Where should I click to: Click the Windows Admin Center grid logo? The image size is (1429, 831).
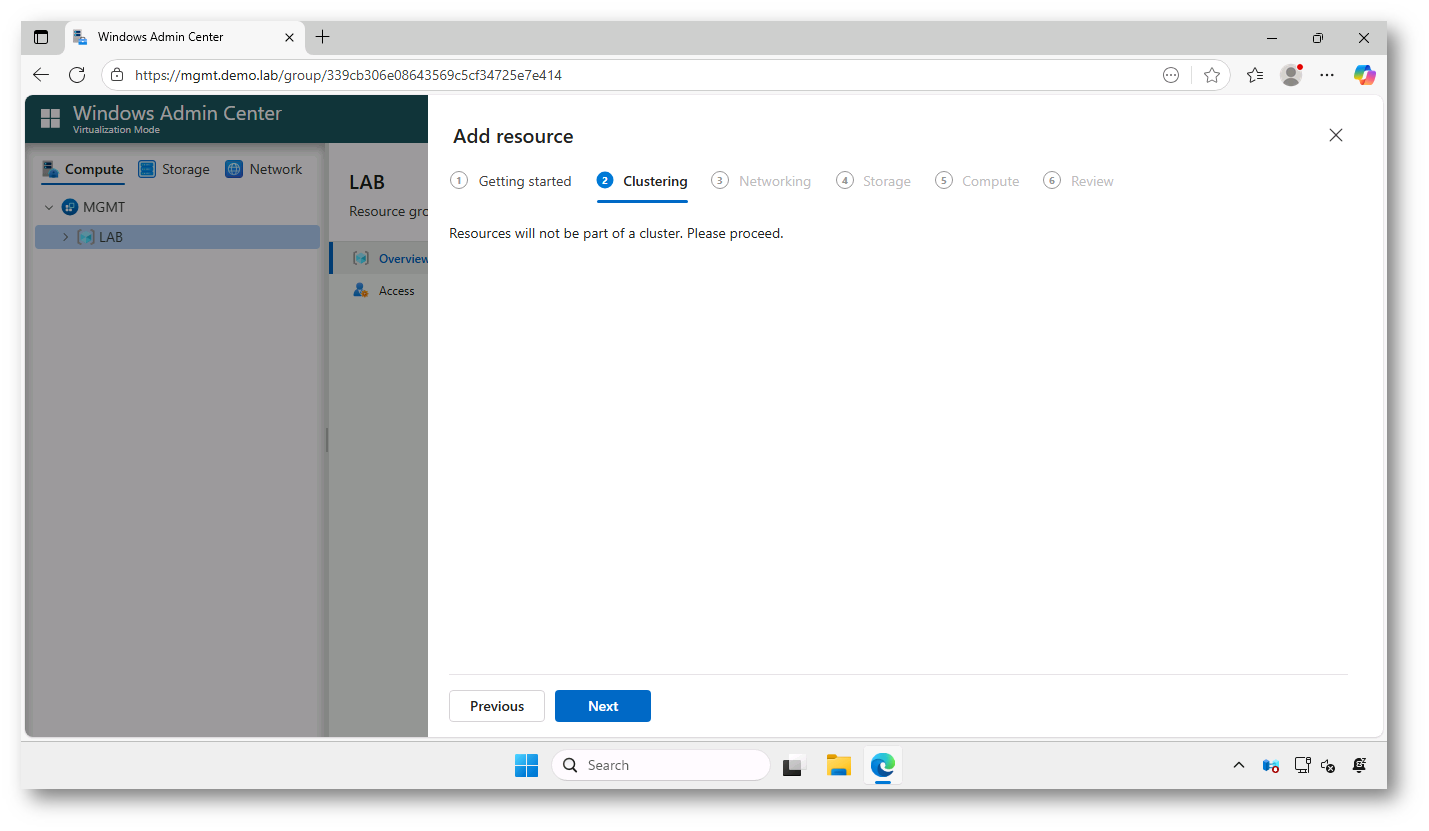pos(50,118)
